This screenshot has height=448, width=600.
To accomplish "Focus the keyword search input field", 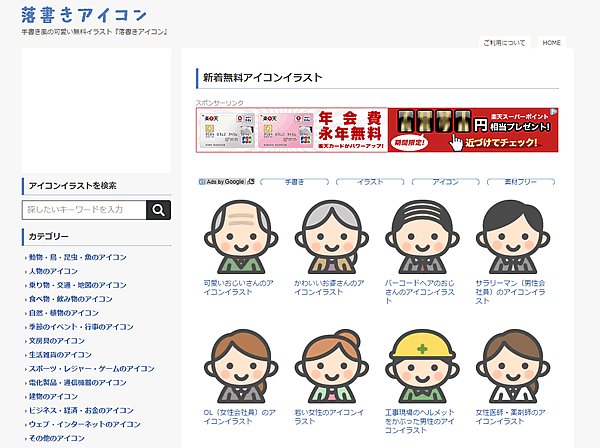I will pos(84,210).
